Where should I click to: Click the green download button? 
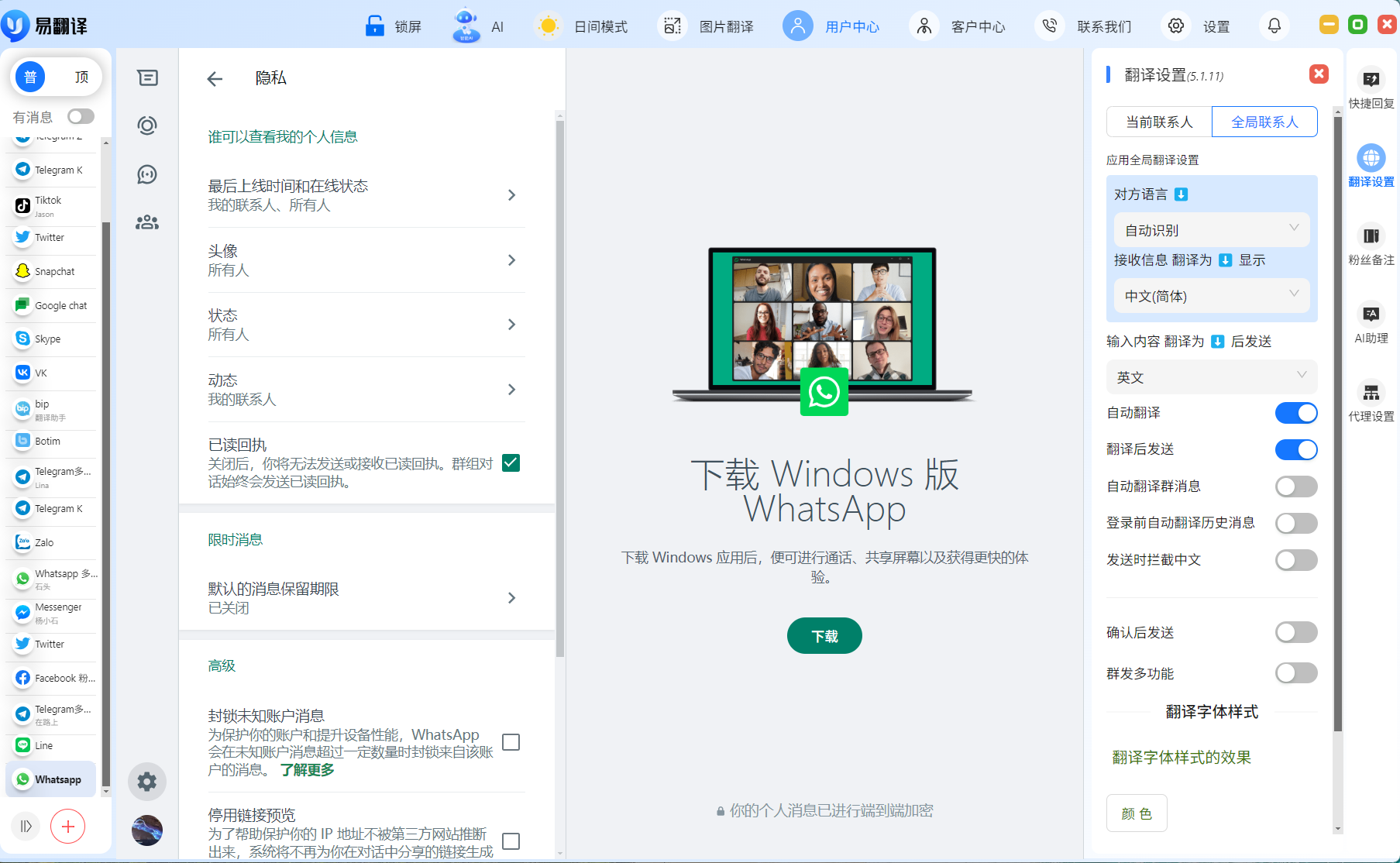(x=824, y=636)
